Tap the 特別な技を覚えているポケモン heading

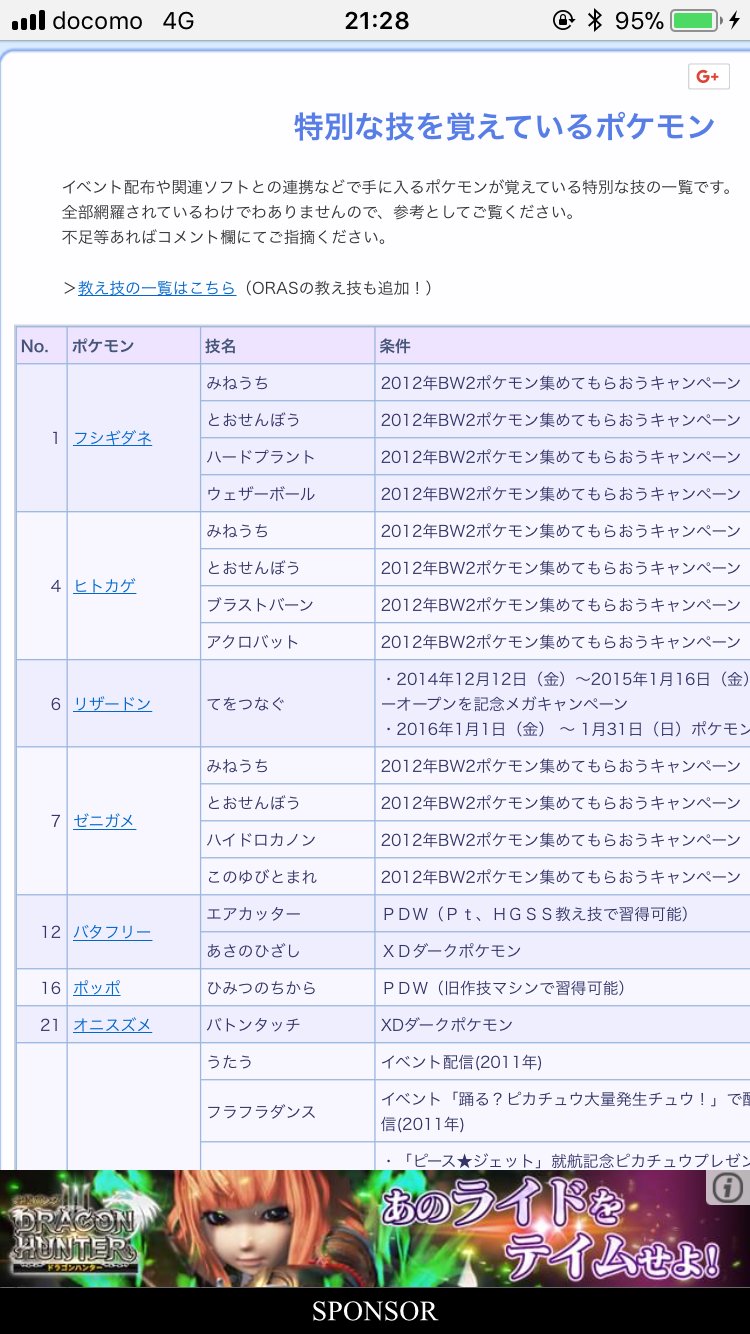click(x=505, y=126)
